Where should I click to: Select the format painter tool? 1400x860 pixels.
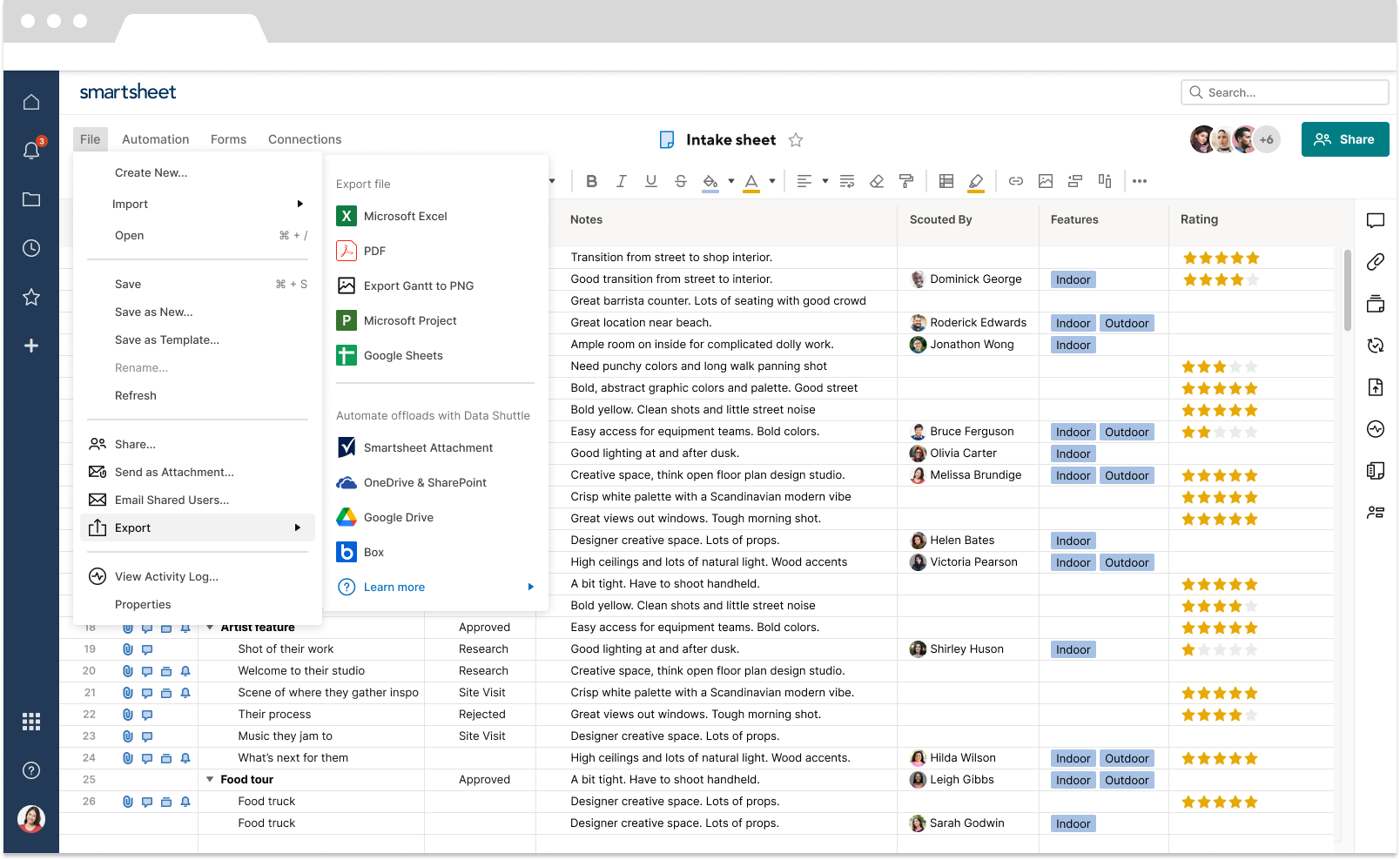point(906,181)
